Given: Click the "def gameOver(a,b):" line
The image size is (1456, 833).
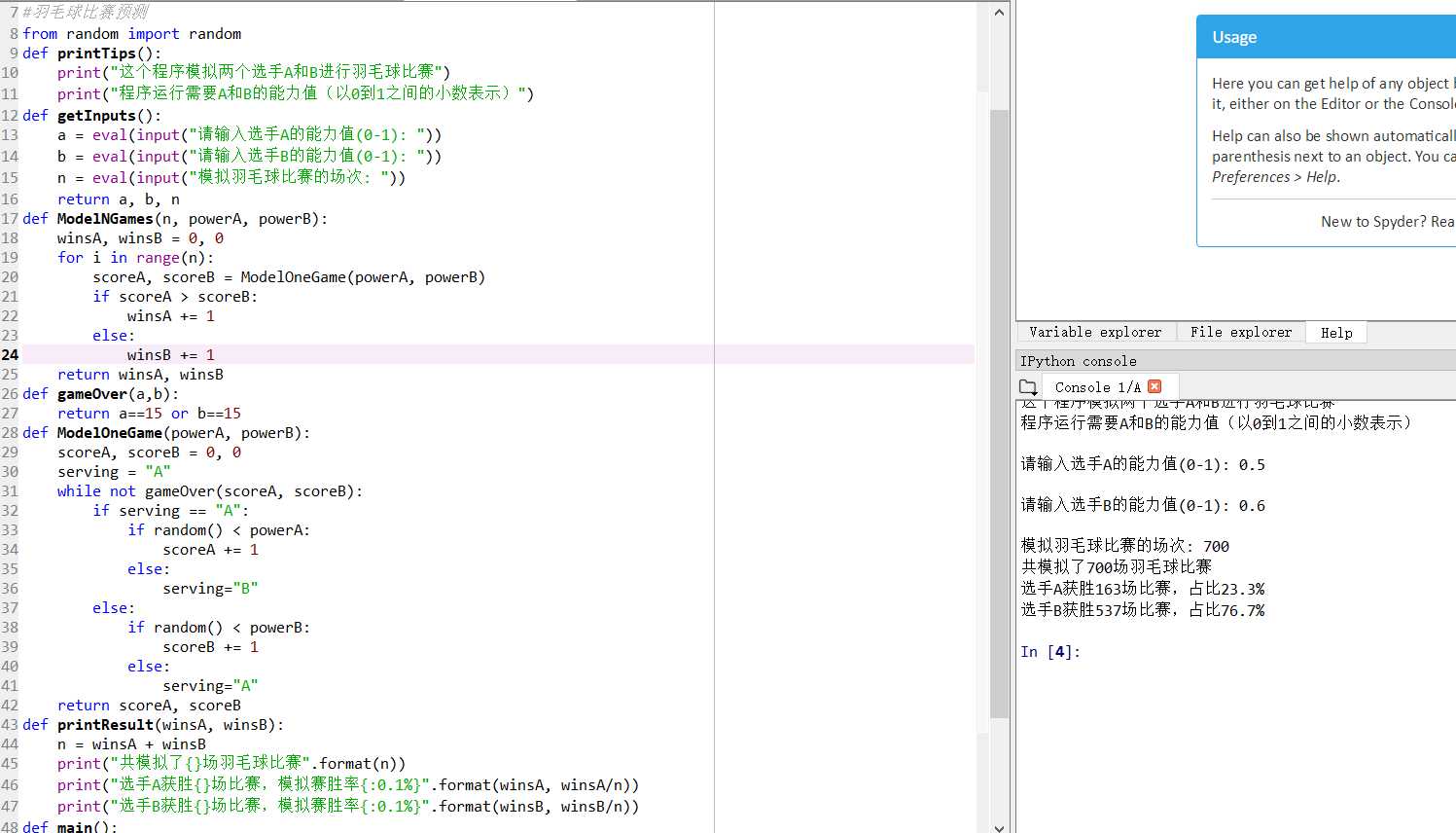Looking at the screenshot, I should [x=101, y=394].
